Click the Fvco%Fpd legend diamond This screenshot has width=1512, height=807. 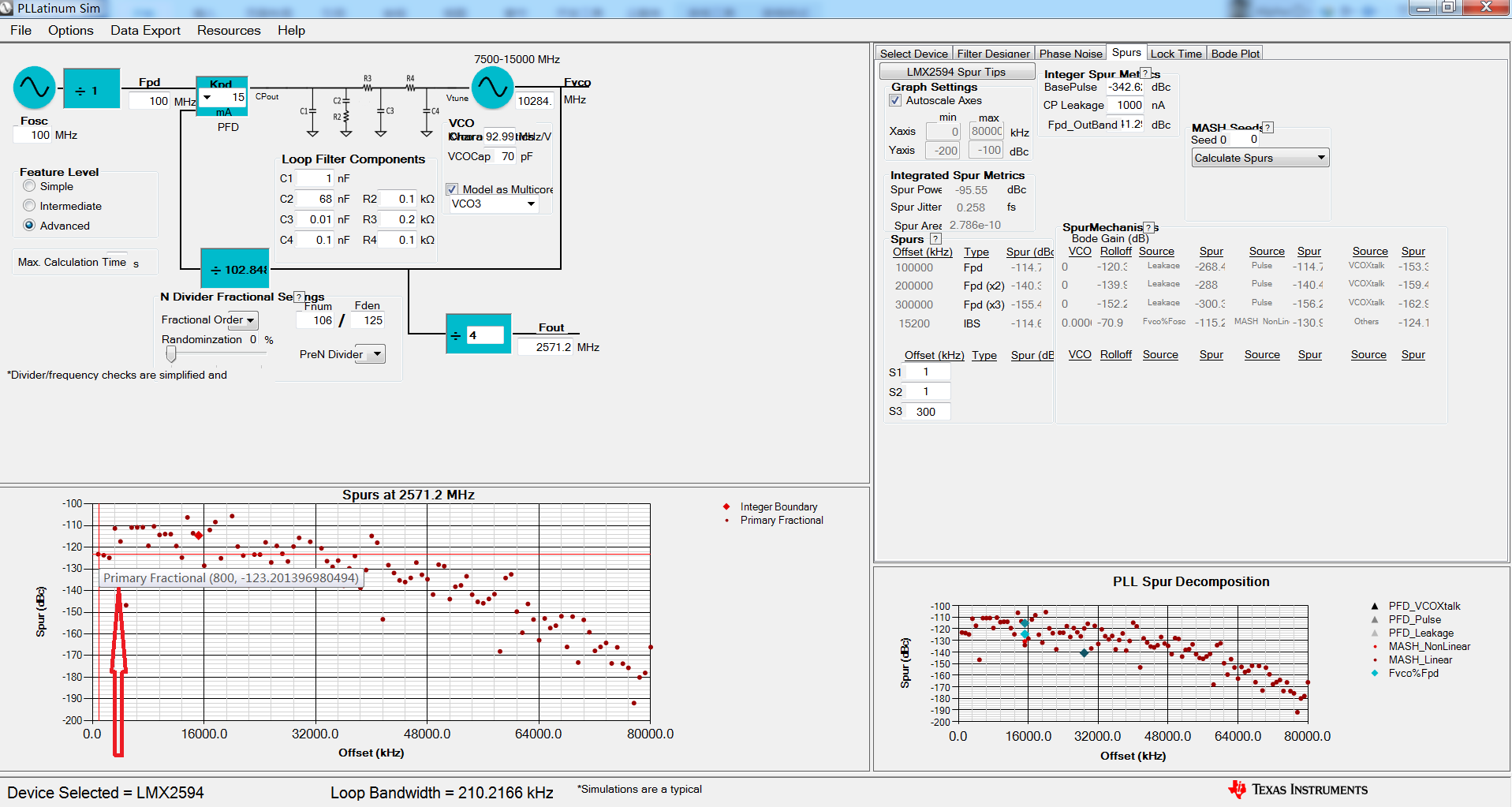(x=1375, y=673)
